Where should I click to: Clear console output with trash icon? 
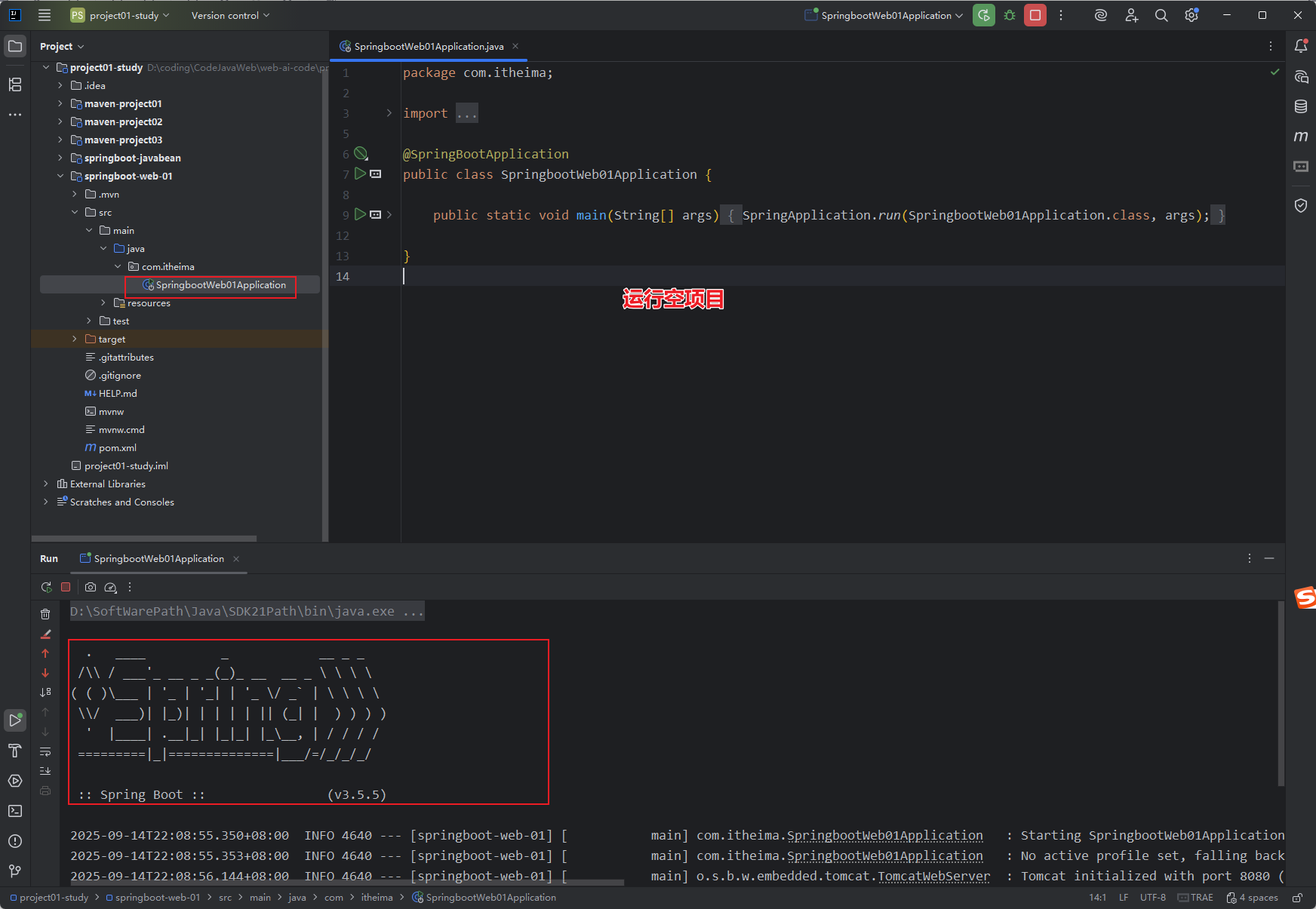point(45,614)
